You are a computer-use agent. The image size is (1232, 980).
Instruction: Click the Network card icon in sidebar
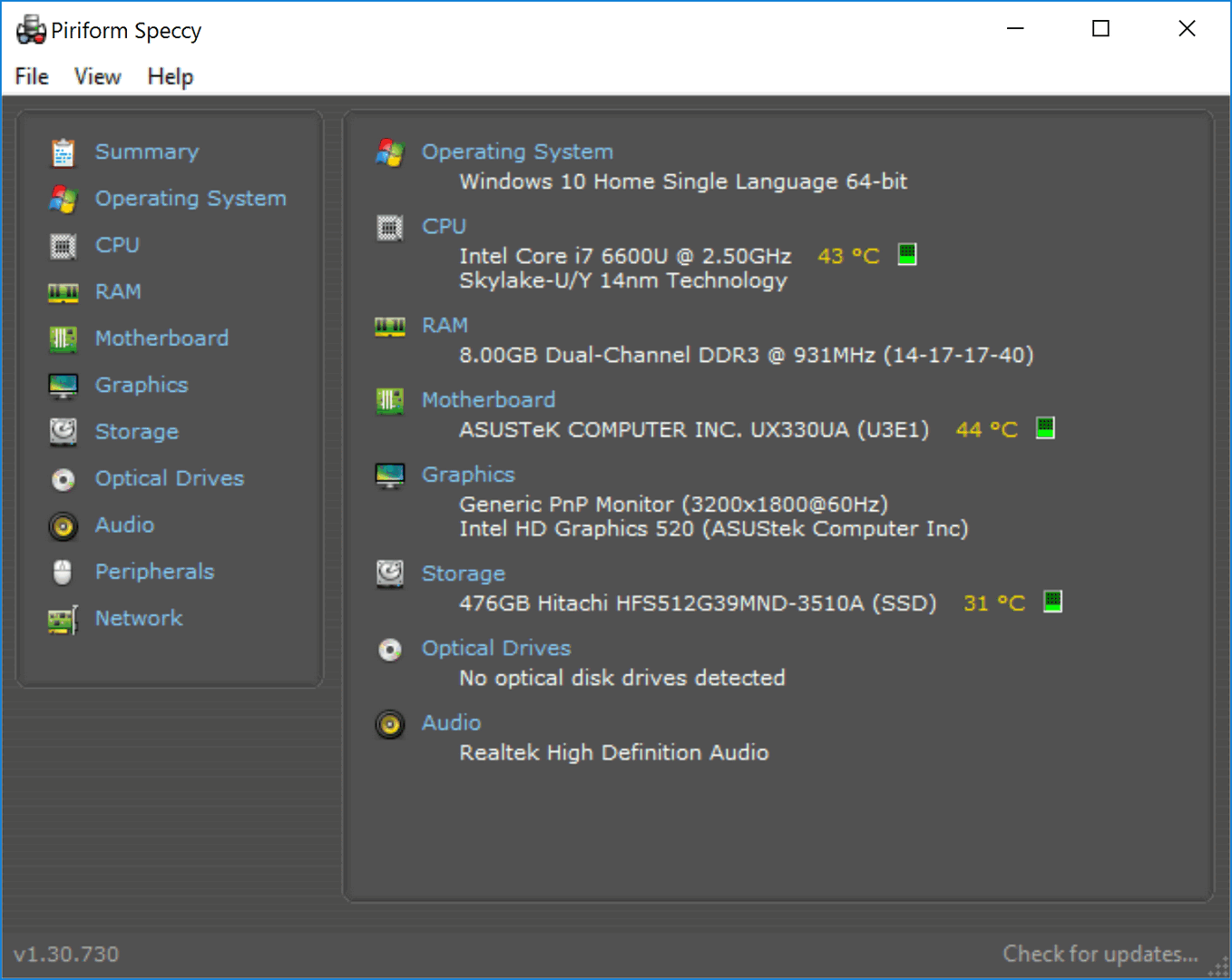click(63, 620)
